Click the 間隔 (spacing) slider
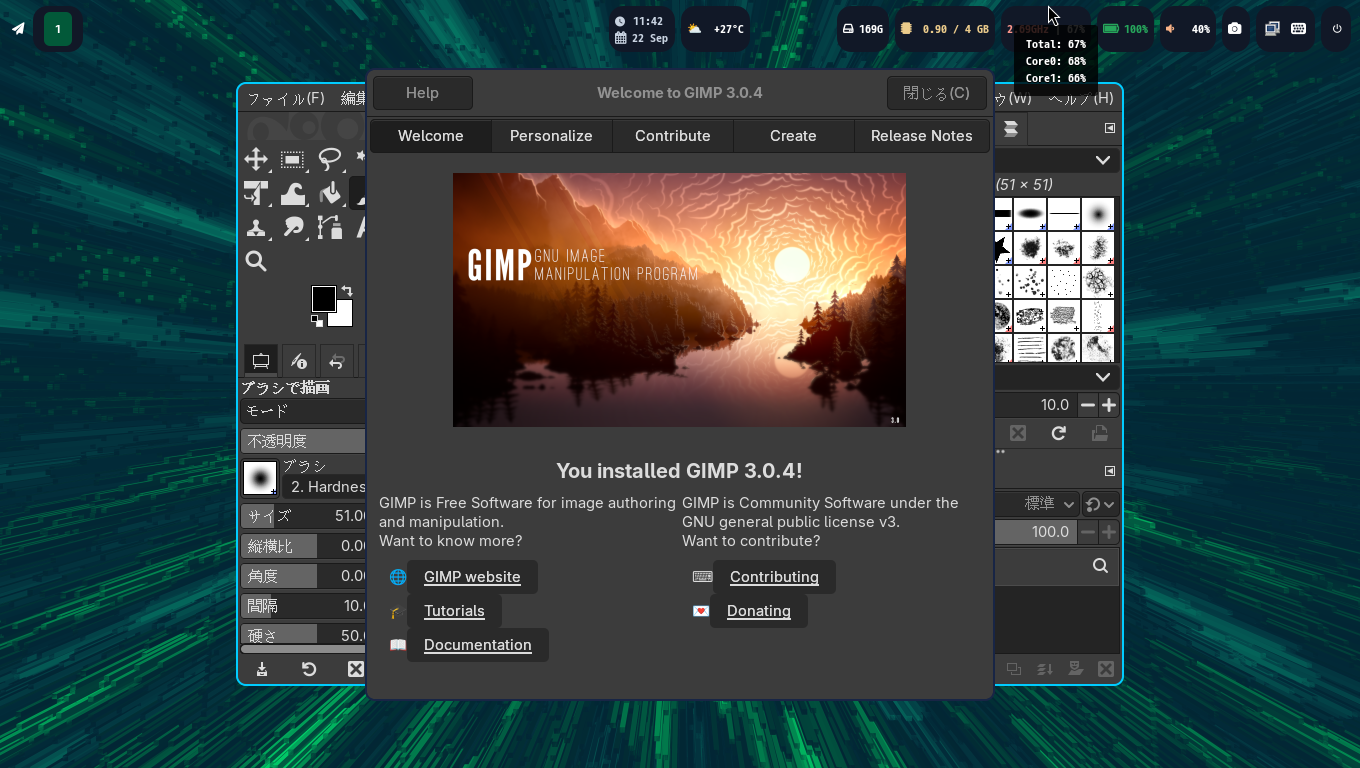1360x768 pixels. pos(304,606)
